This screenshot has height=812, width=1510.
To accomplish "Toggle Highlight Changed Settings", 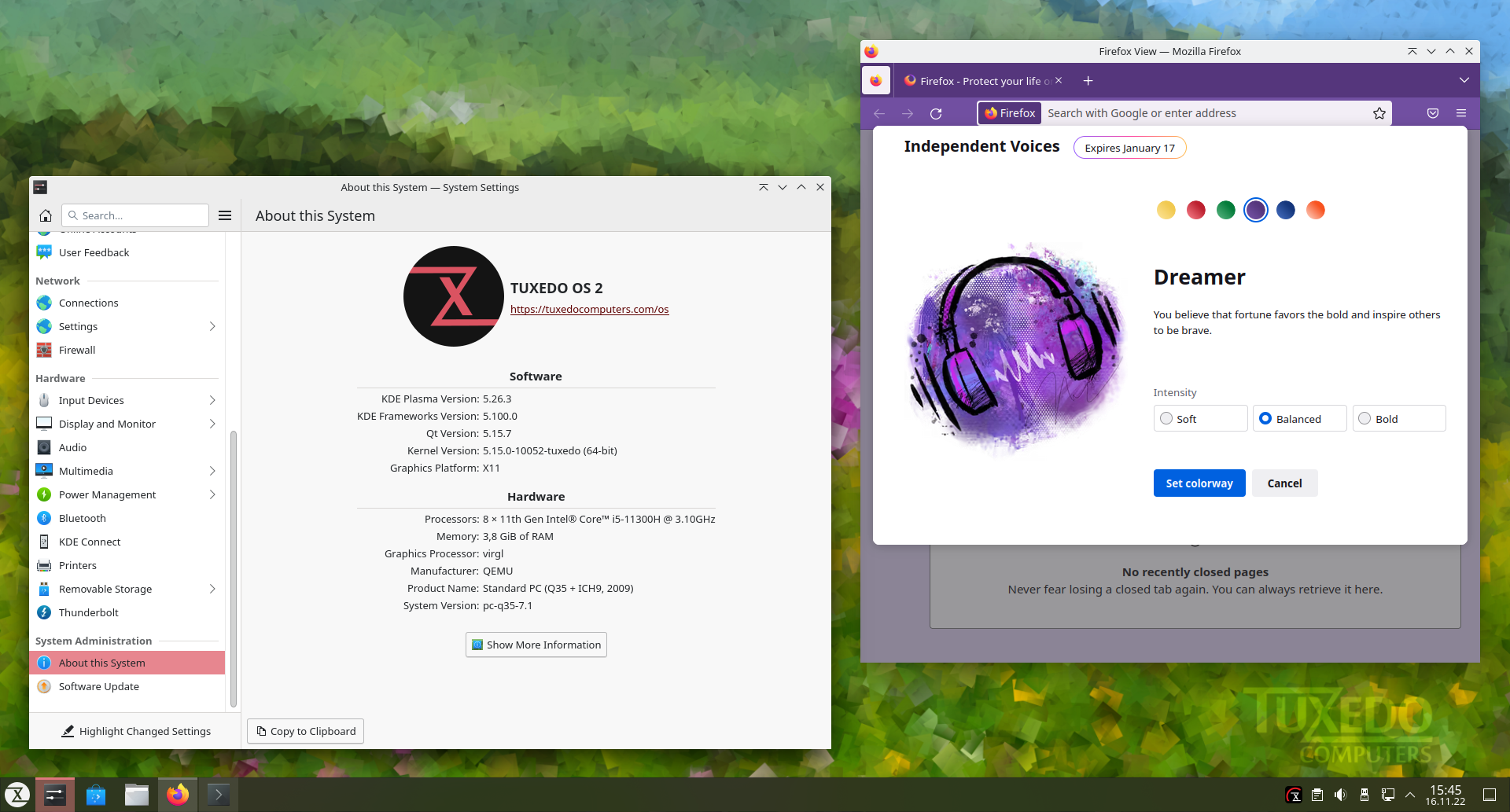I will click(x=136, y=731).
